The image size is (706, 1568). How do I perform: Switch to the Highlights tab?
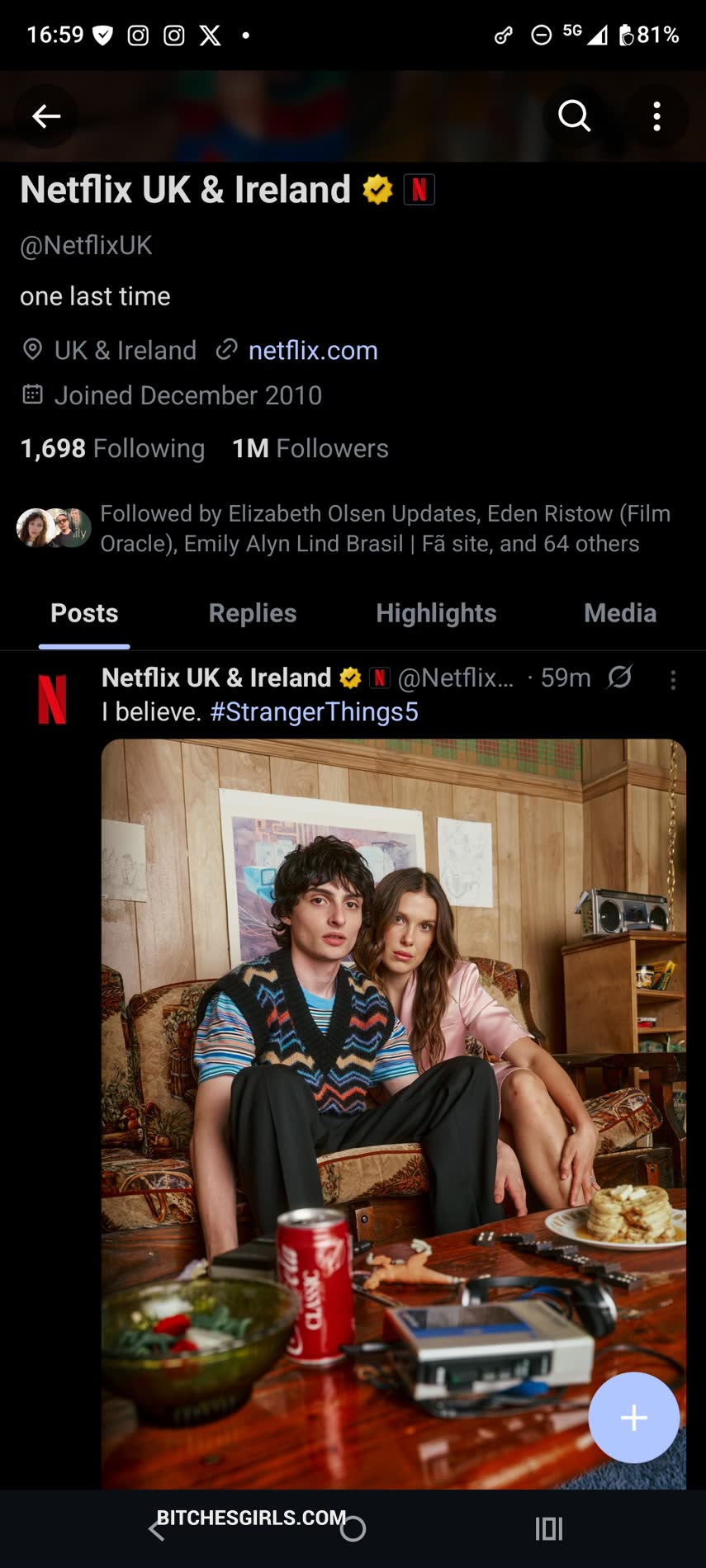[x=436, y=613]
